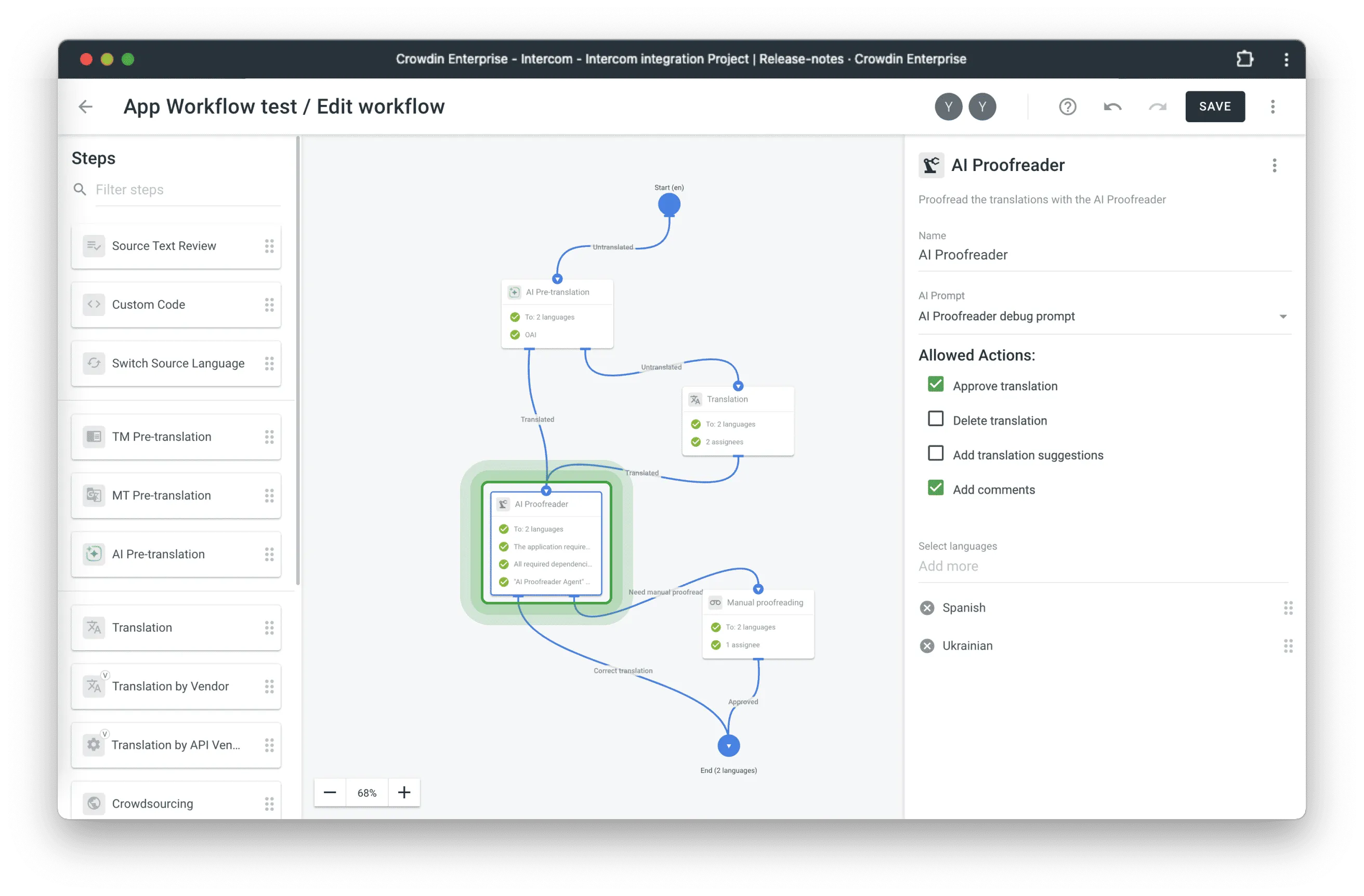Remove Ukrainian language with X icon
Image resolution: width=1364 pixels, height=896 pixels.
pos(927,646)
